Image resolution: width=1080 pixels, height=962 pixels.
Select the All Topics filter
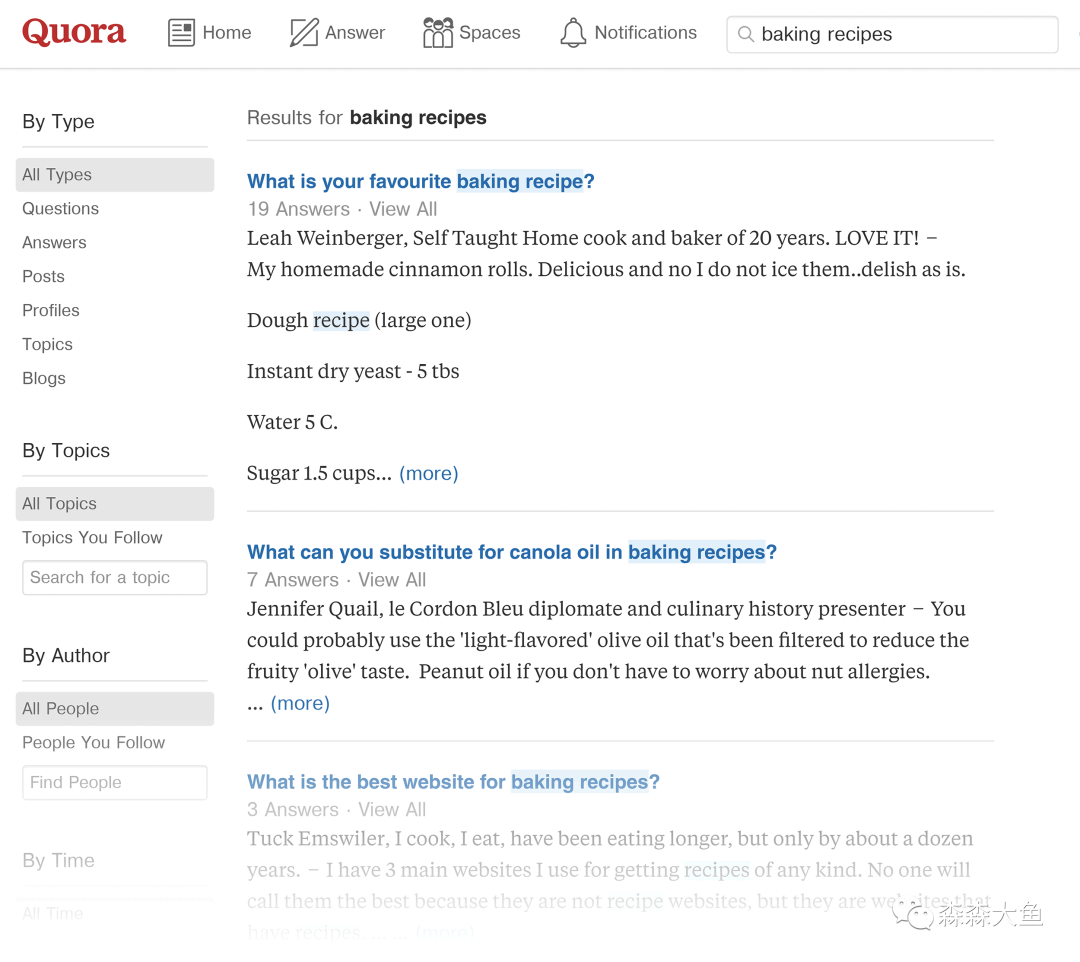(114, 504)
